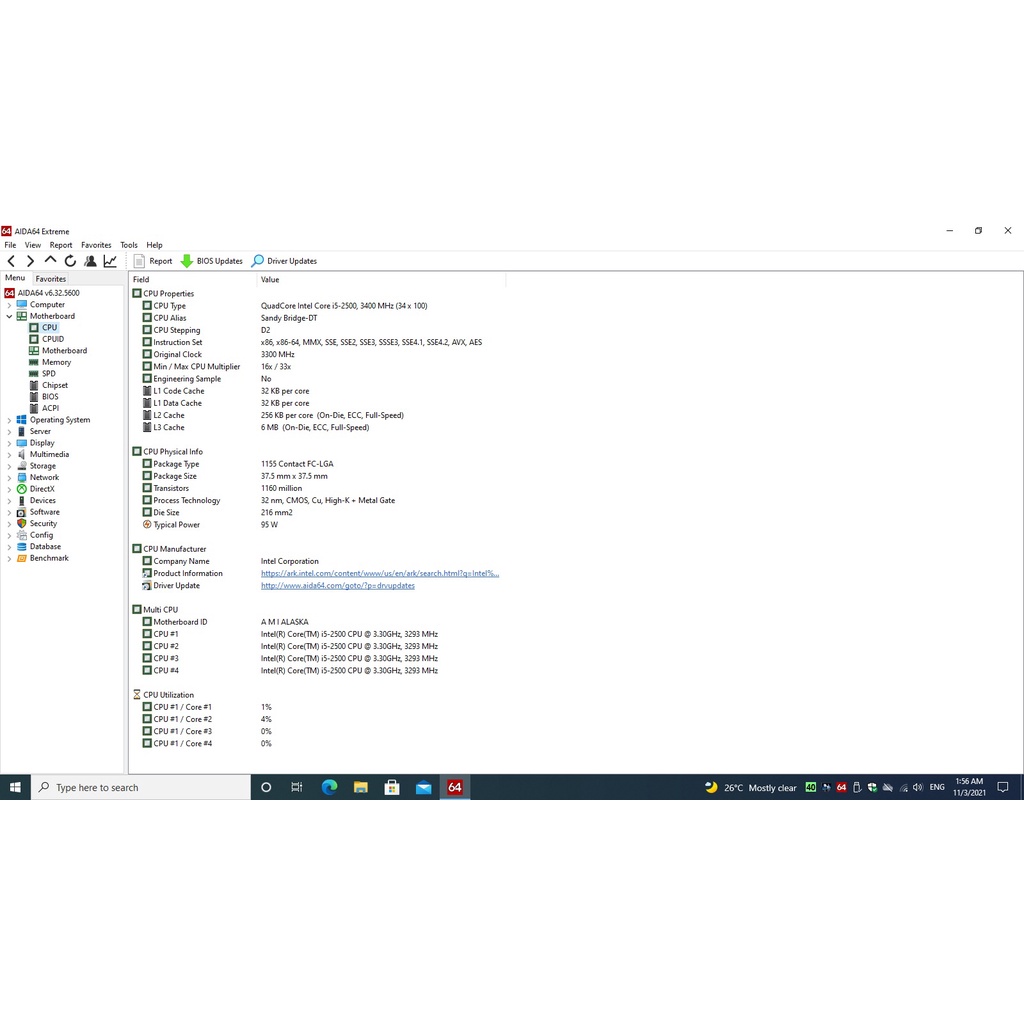Image resolution: width=1024 pixels, height=1024 pixels.
Task: Open the notification center icon
Action: click(x=1003, y=788)
